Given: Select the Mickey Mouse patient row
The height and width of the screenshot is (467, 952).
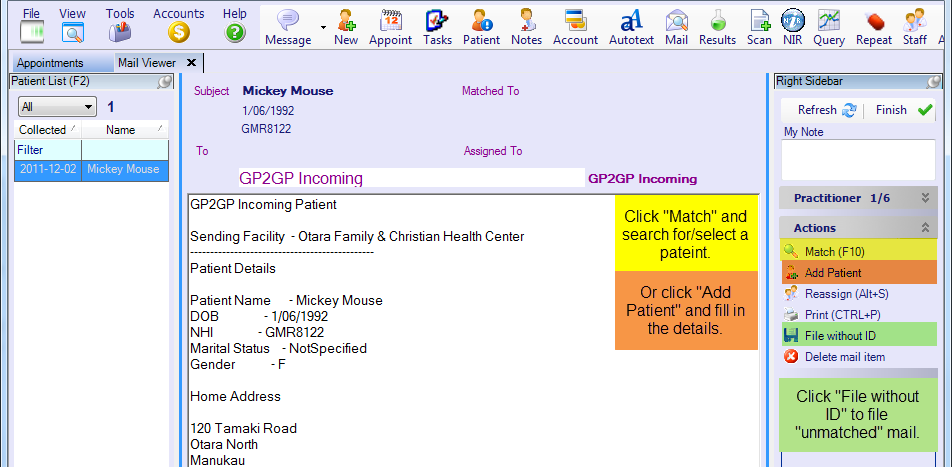Looking at the screenshot, I should point(92,169).
